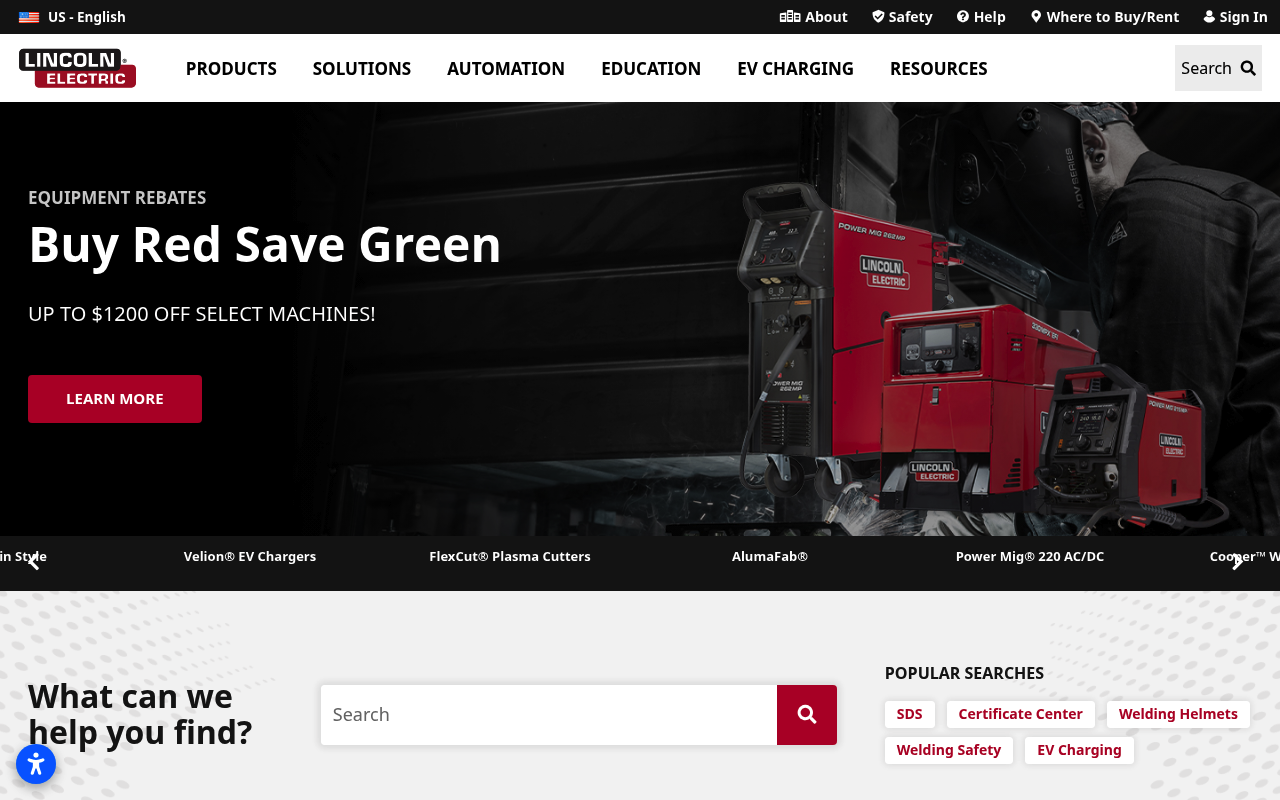Click the red search magnifier button
The image size is (1280, 800).
(x=807, y=715)
